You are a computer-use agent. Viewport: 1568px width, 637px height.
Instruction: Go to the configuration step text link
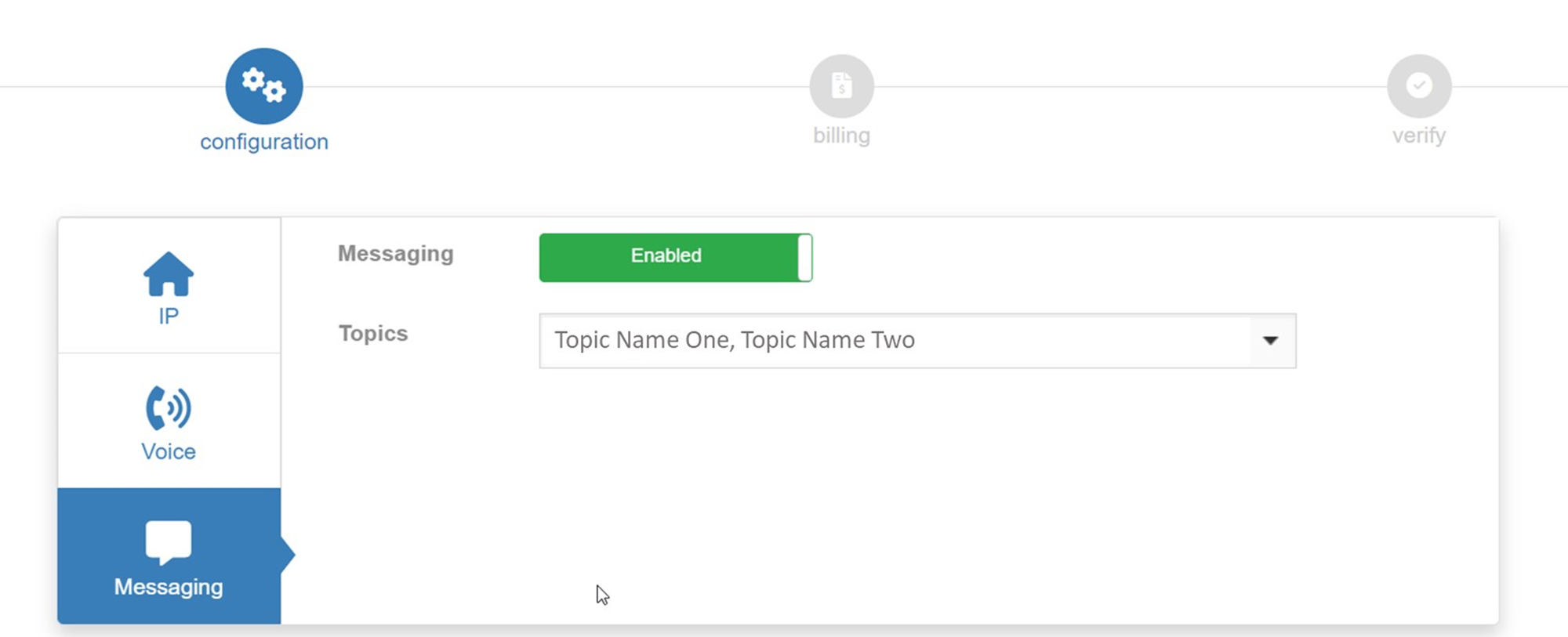(x=264, y=142)
